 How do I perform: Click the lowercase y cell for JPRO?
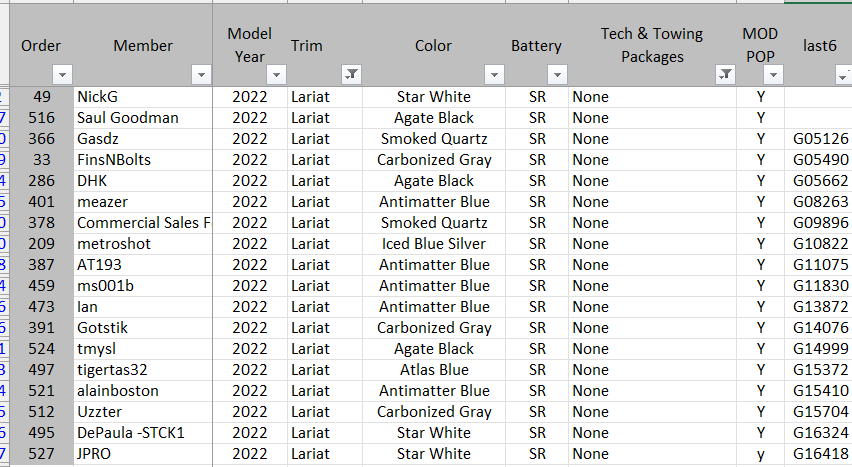[760, 454]
